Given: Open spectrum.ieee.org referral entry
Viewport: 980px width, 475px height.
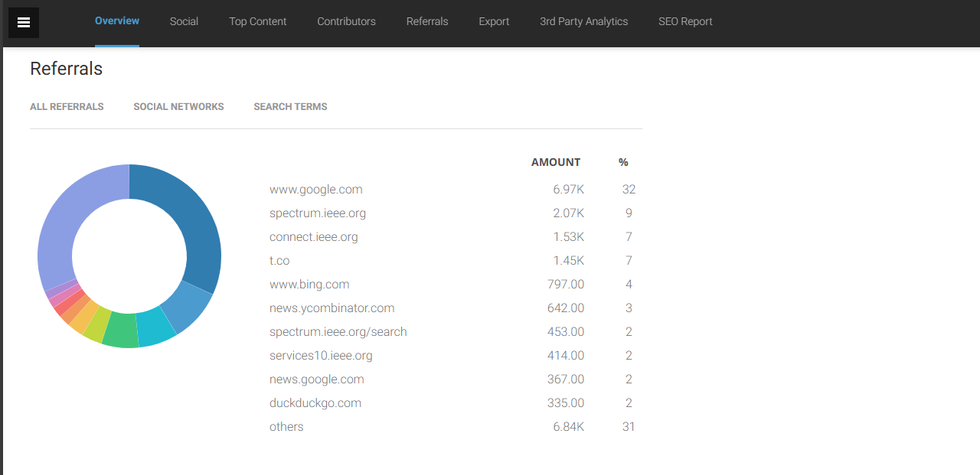Looking at the screenshot, I should click(318, 213).
